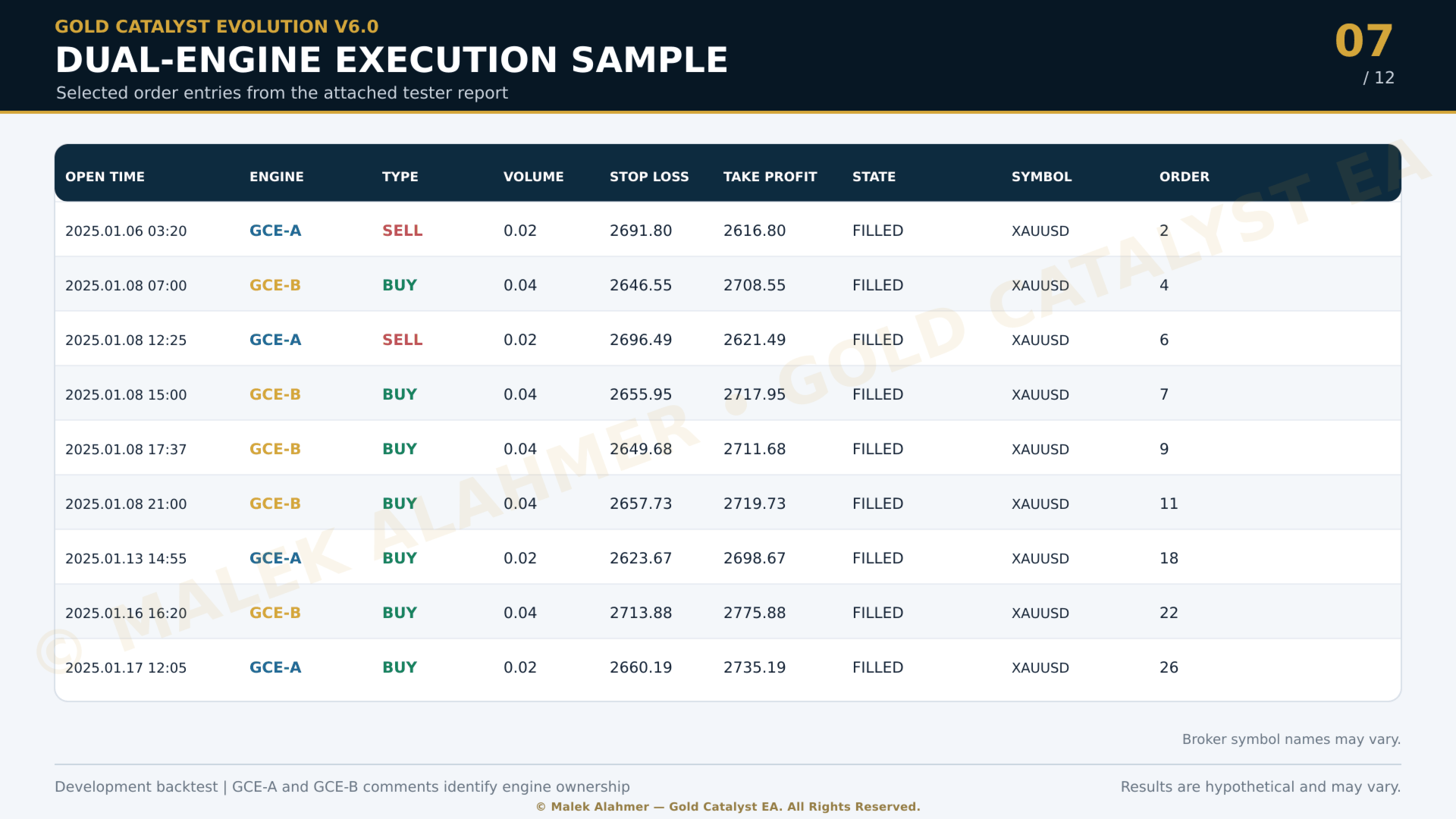The image size is (1456, 819).
Task: Click the STATE column header
Action: [874, 177]
